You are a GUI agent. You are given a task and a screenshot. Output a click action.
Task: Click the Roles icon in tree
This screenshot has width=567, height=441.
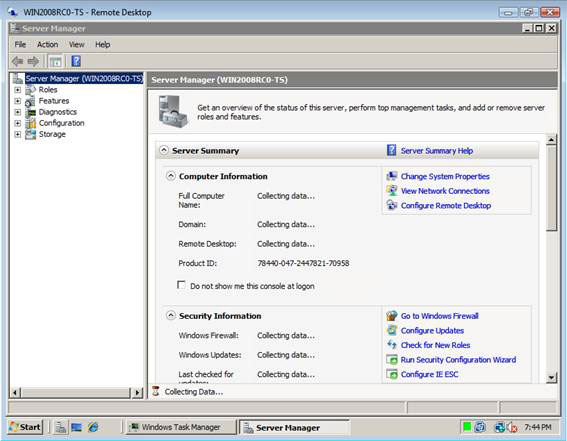[x=30, y=90]
